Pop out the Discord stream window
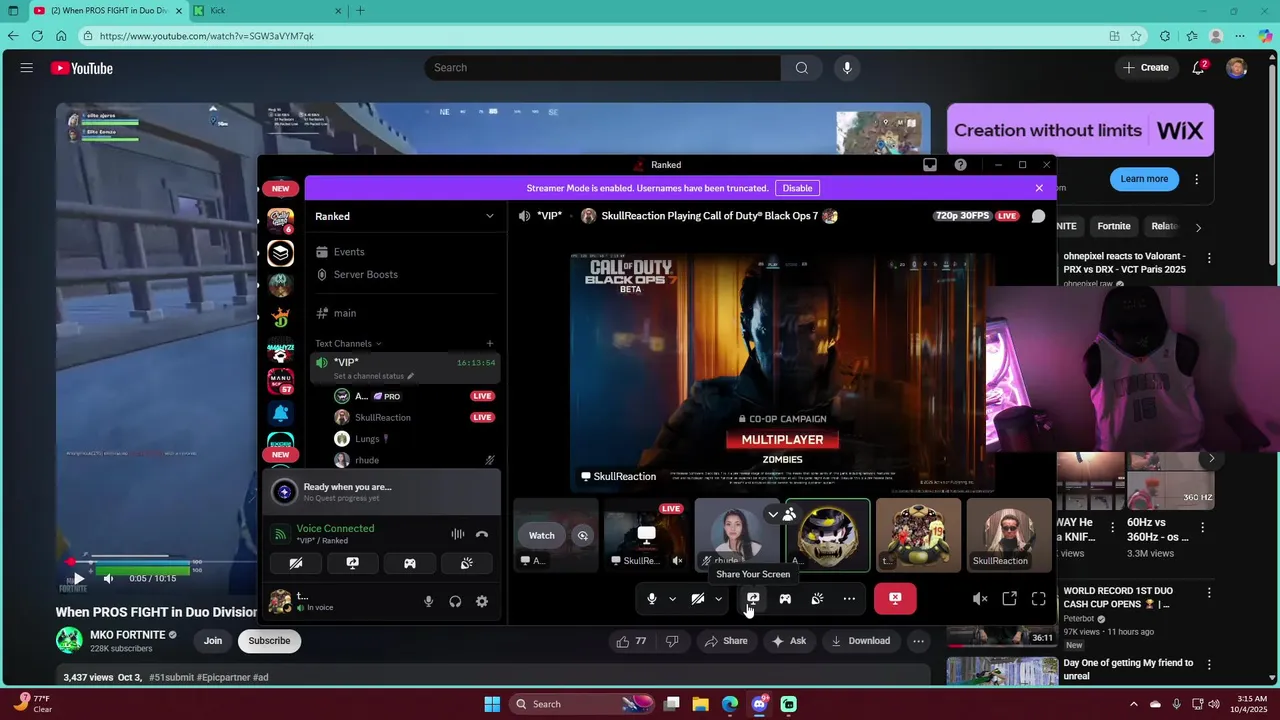1280x720 pixels. click(x=1009, y=599)
